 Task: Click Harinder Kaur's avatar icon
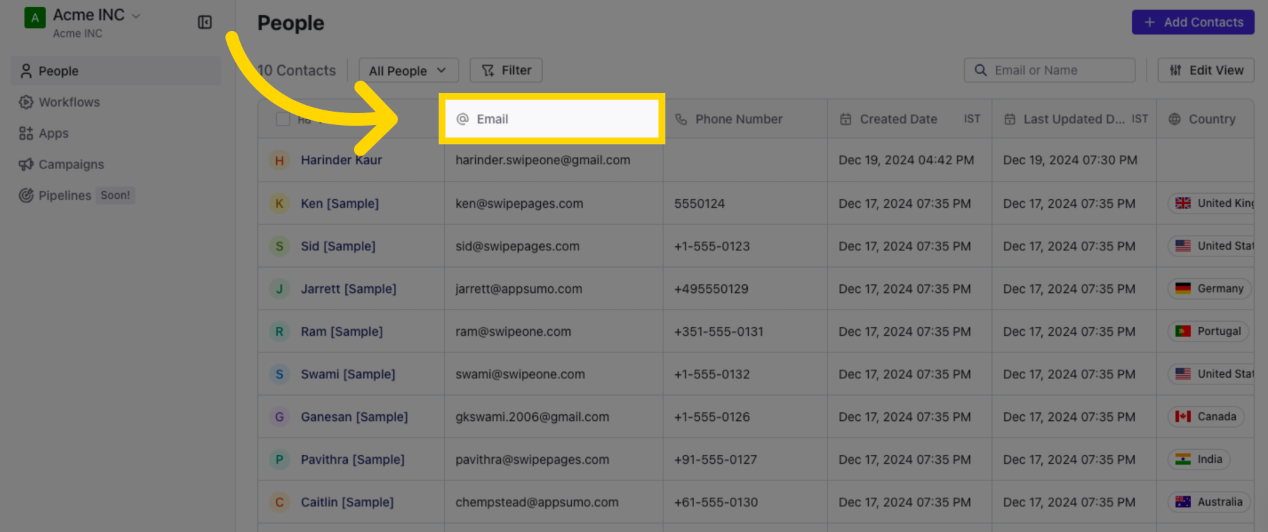pyautogui.click(x=280, y=160)
